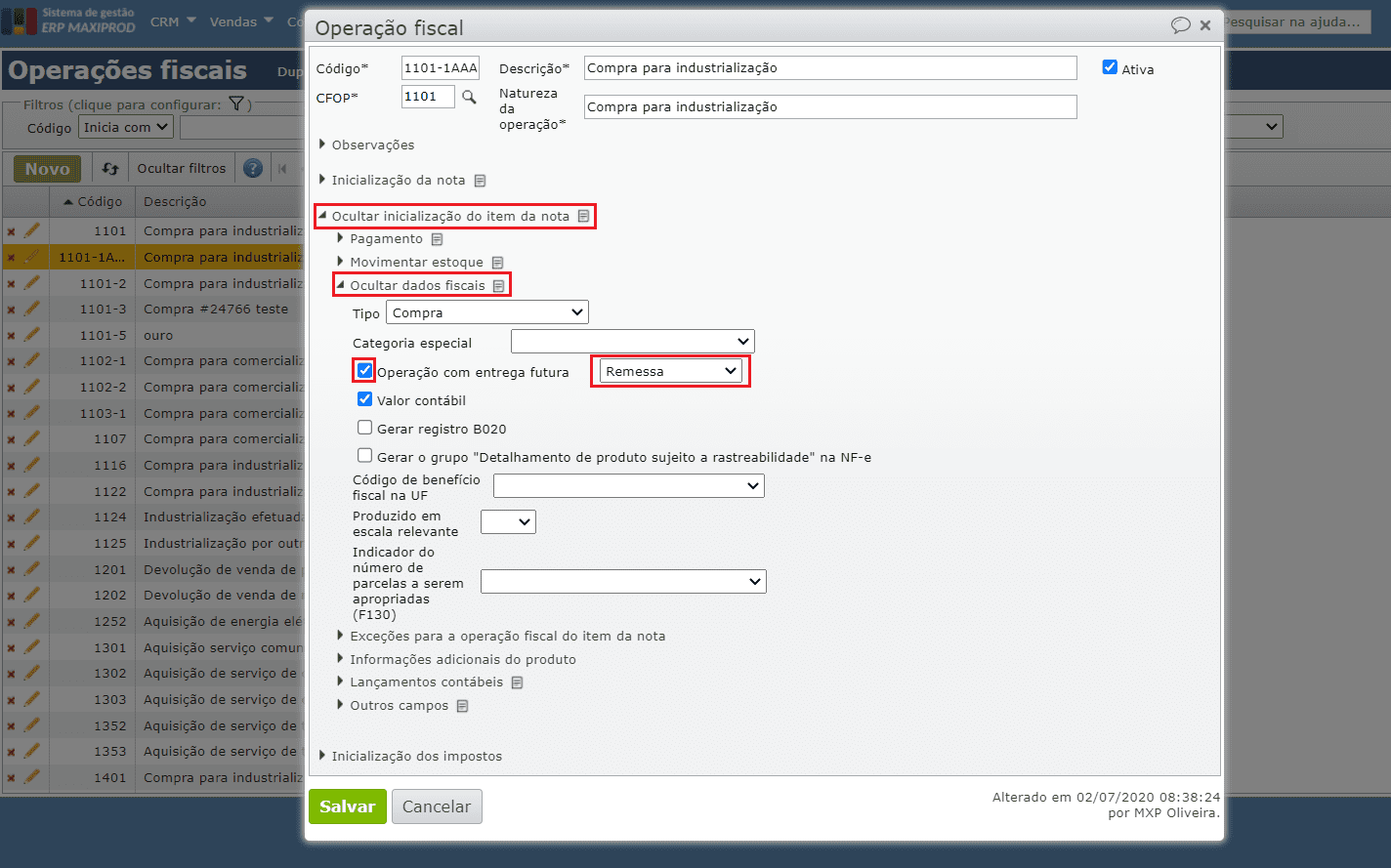Expand Movimentar estoque section

pyautogui.click(x=410, y=263)
